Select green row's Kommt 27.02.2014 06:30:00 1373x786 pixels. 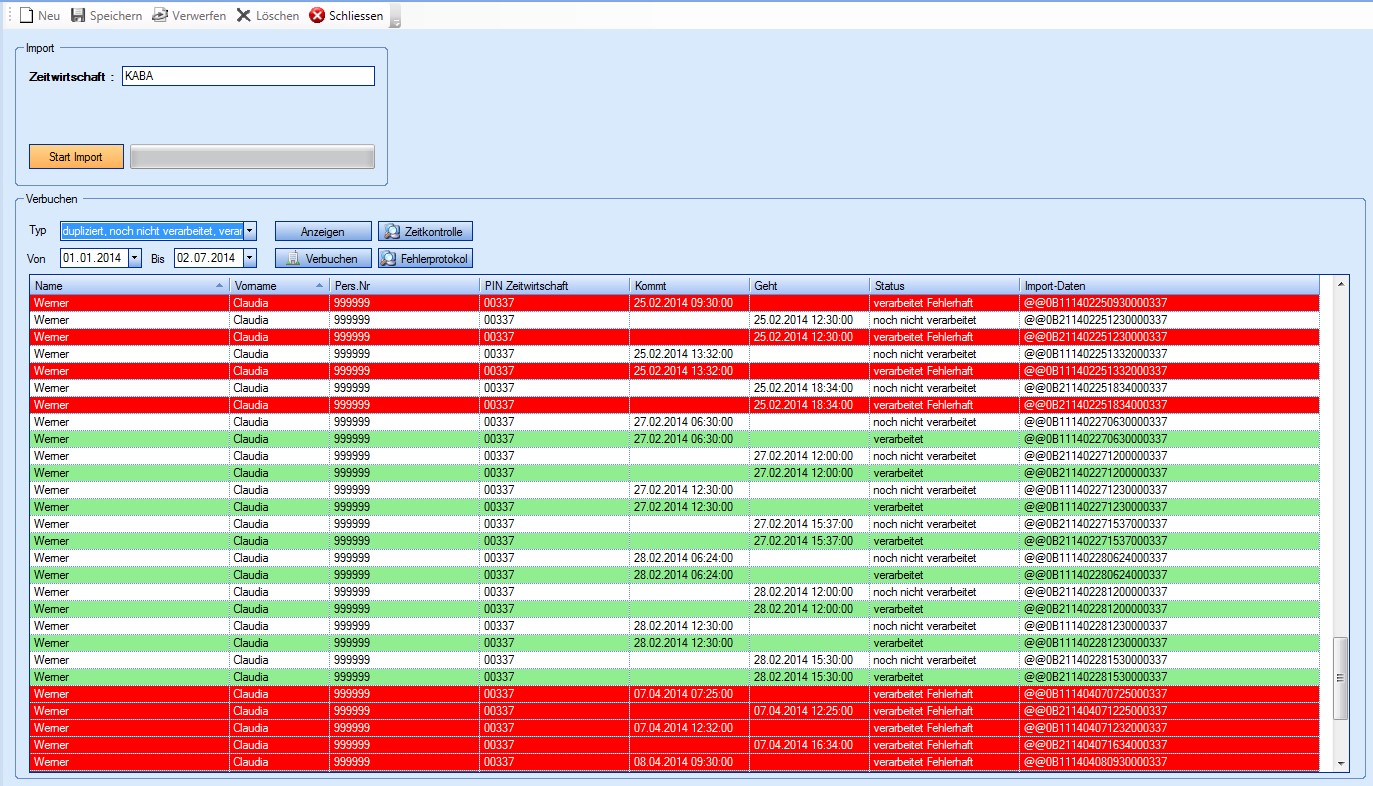[689, 438]
